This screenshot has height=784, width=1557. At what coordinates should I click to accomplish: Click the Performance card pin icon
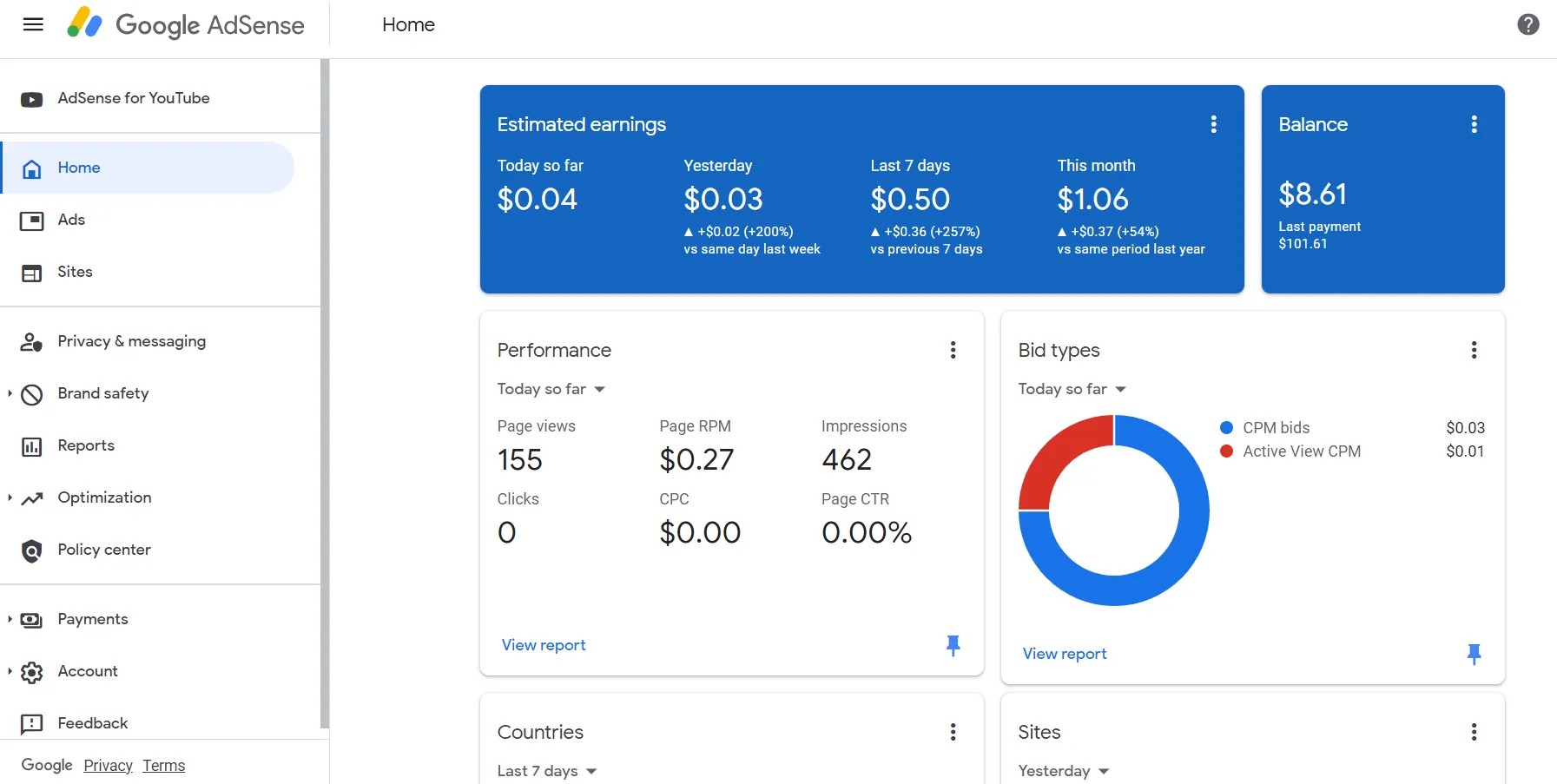click(953, 645)
